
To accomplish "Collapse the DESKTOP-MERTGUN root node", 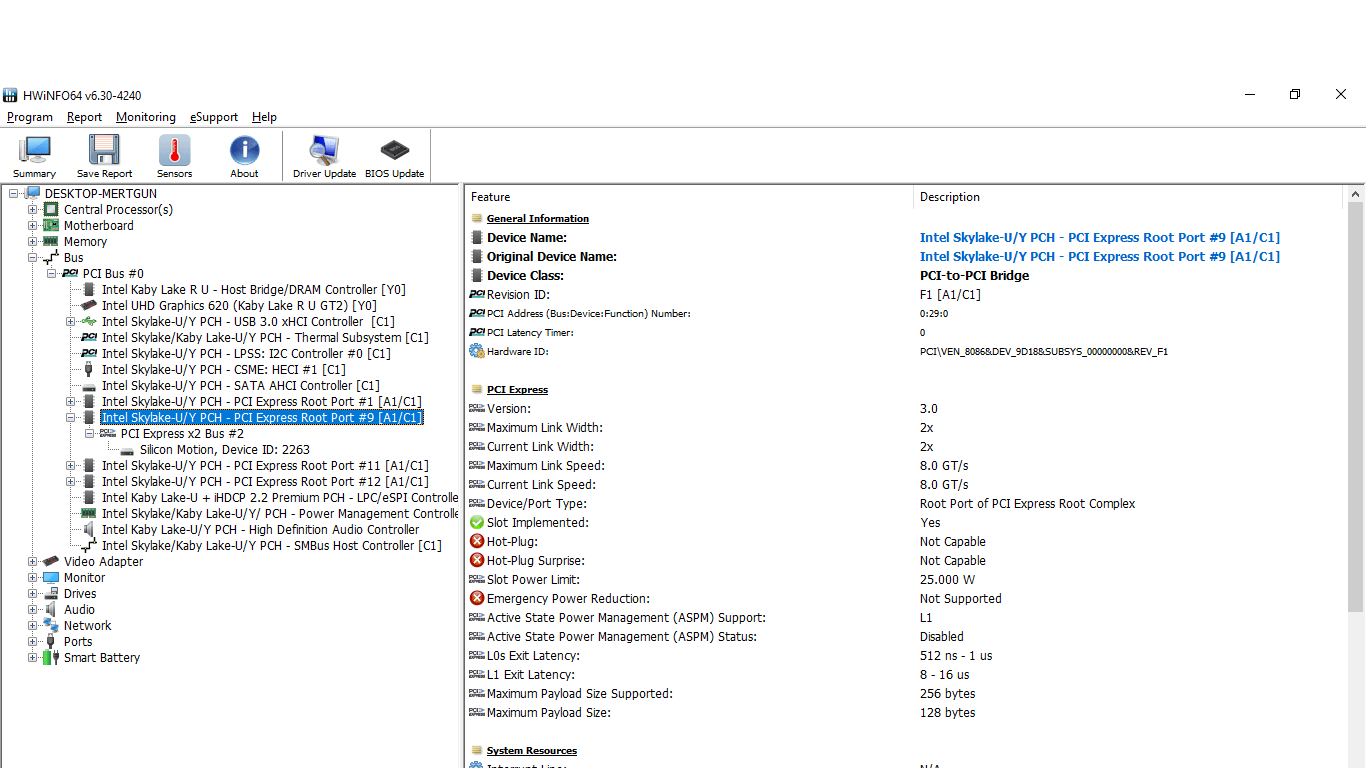I will tap(14, 194).
